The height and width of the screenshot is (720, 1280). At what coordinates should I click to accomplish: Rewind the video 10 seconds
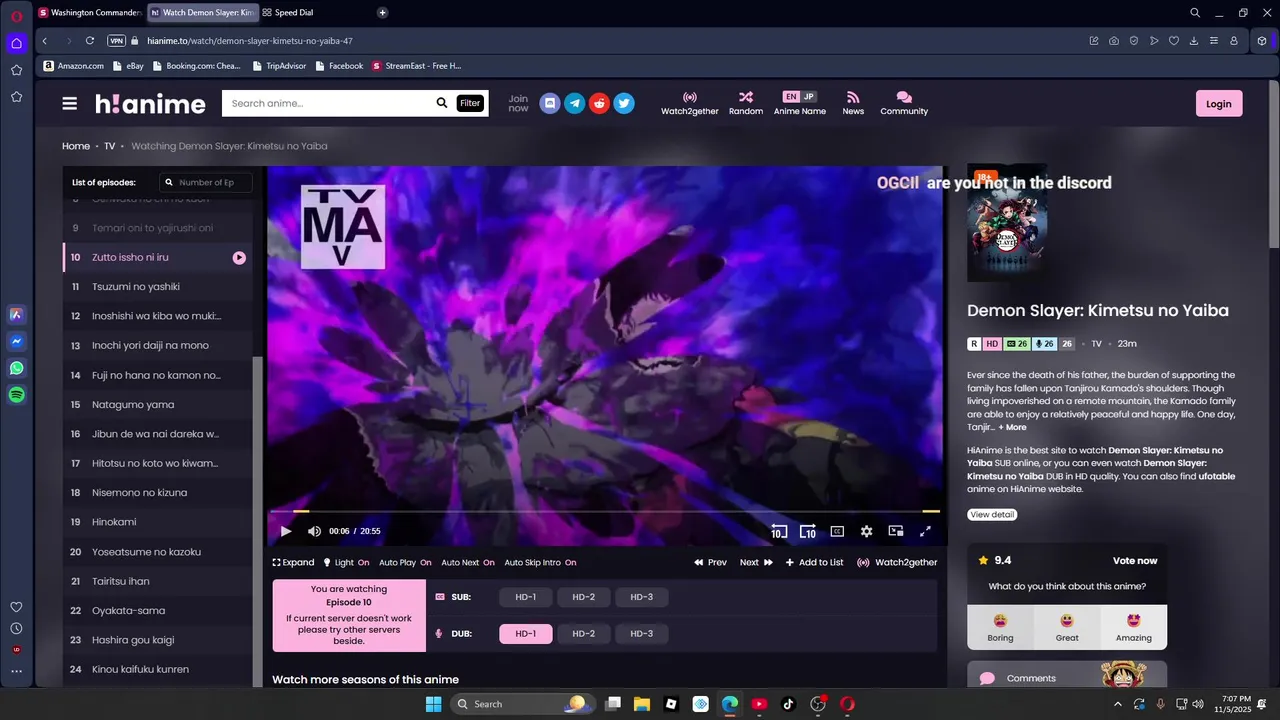tap(779, 531)
